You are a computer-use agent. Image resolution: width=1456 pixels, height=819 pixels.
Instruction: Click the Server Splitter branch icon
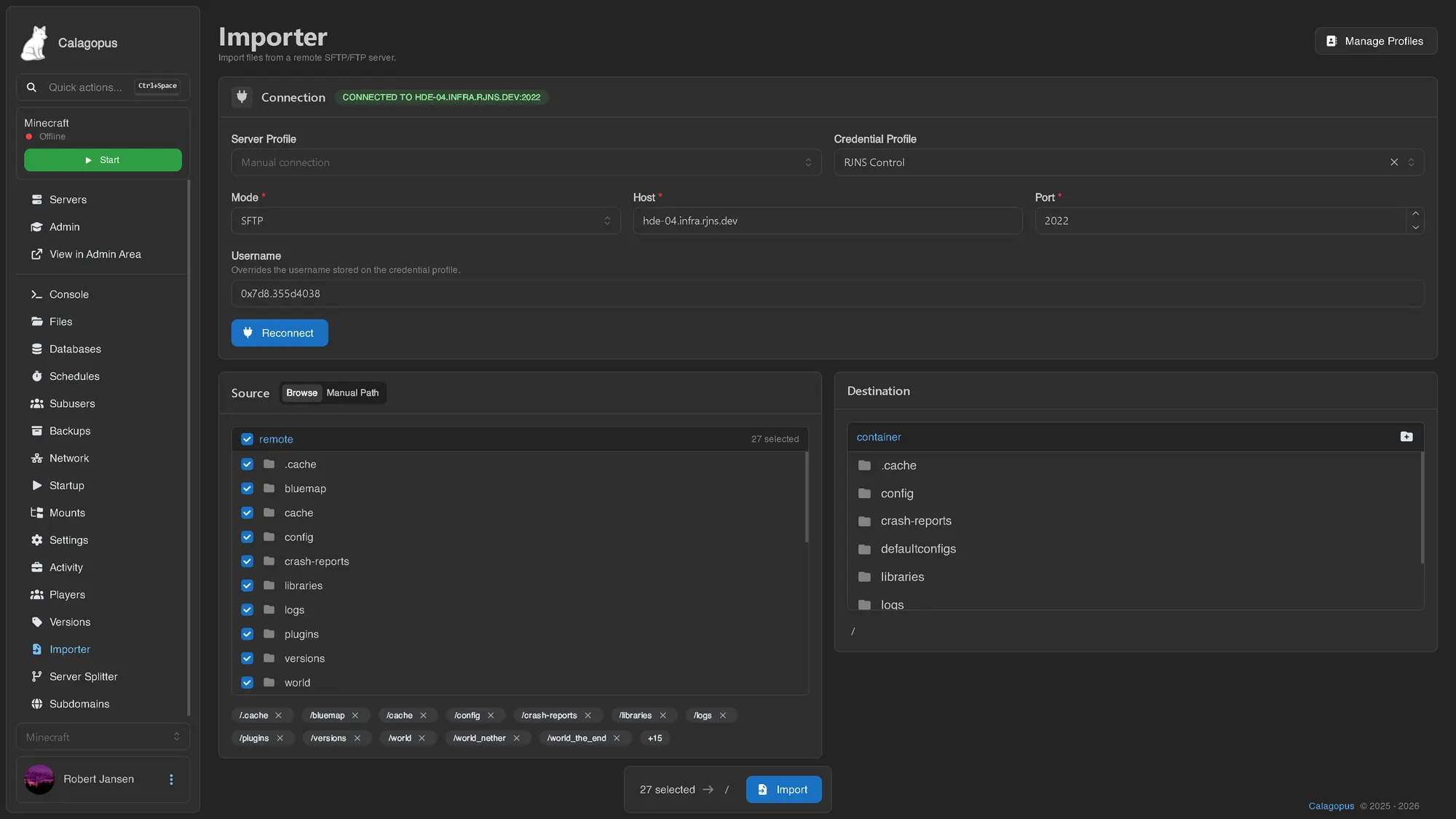click(36, 676)
